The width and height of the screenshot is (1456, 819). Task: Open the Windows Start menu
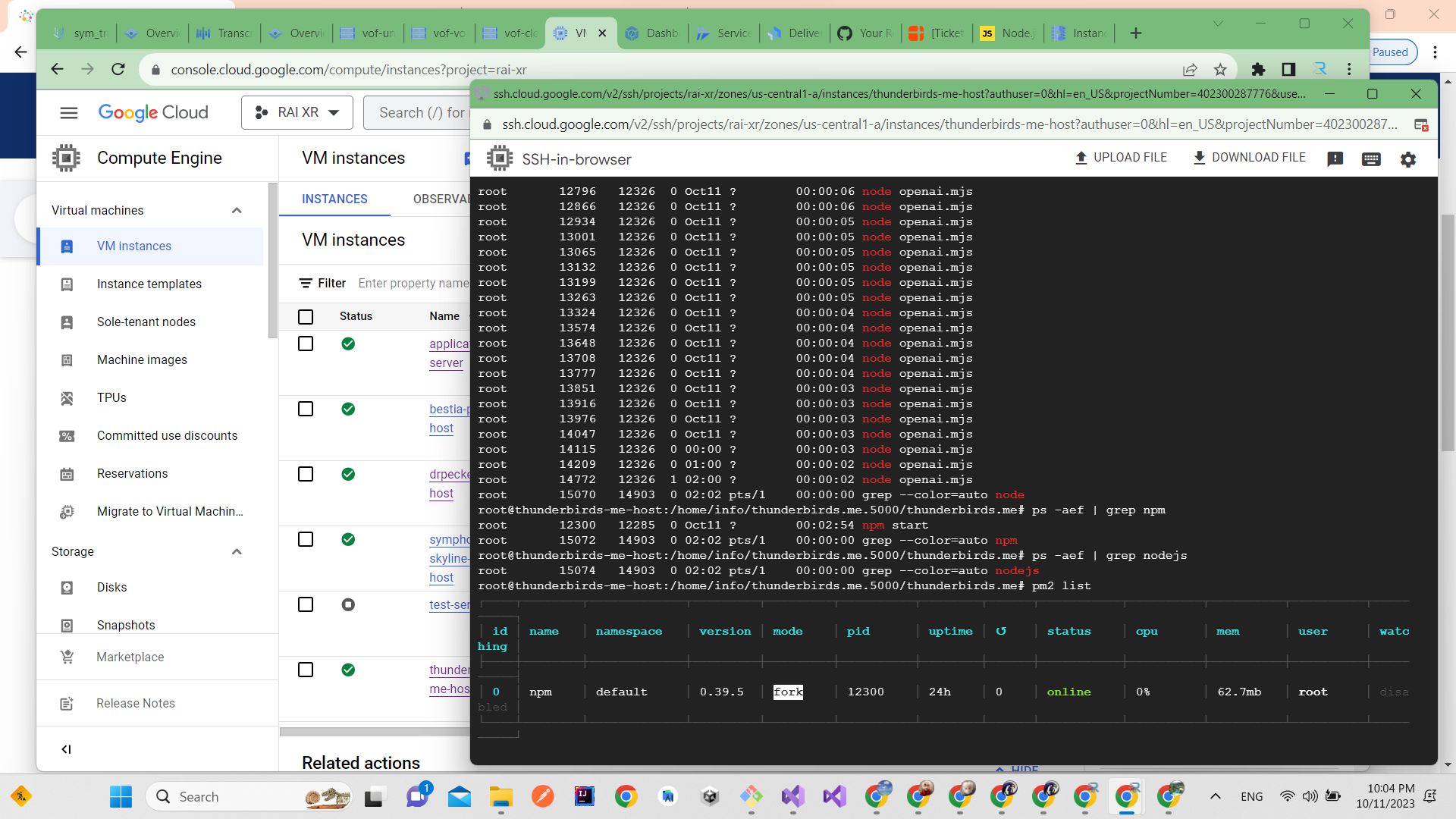pyautogui.click(x=121, y=796)
